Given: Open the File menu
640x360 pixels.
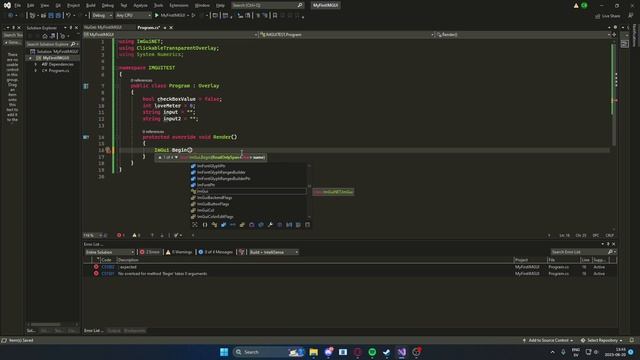Looking at the screenshot, I should (x=18, y=5).
